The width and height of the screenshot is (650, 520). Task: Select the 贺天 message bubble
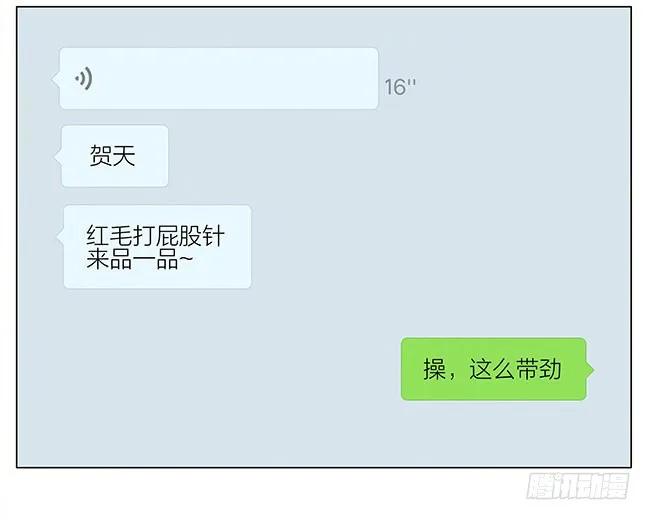tap(115, 156)
